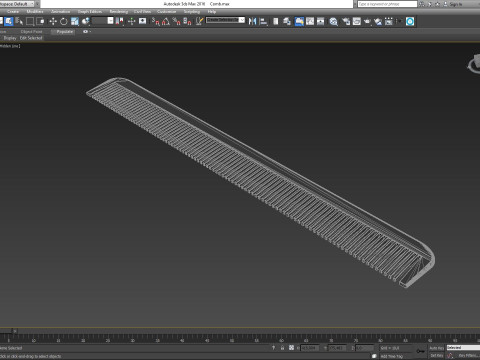
Task: Toggle Spinner Snap on
Action: coord(187,21)
